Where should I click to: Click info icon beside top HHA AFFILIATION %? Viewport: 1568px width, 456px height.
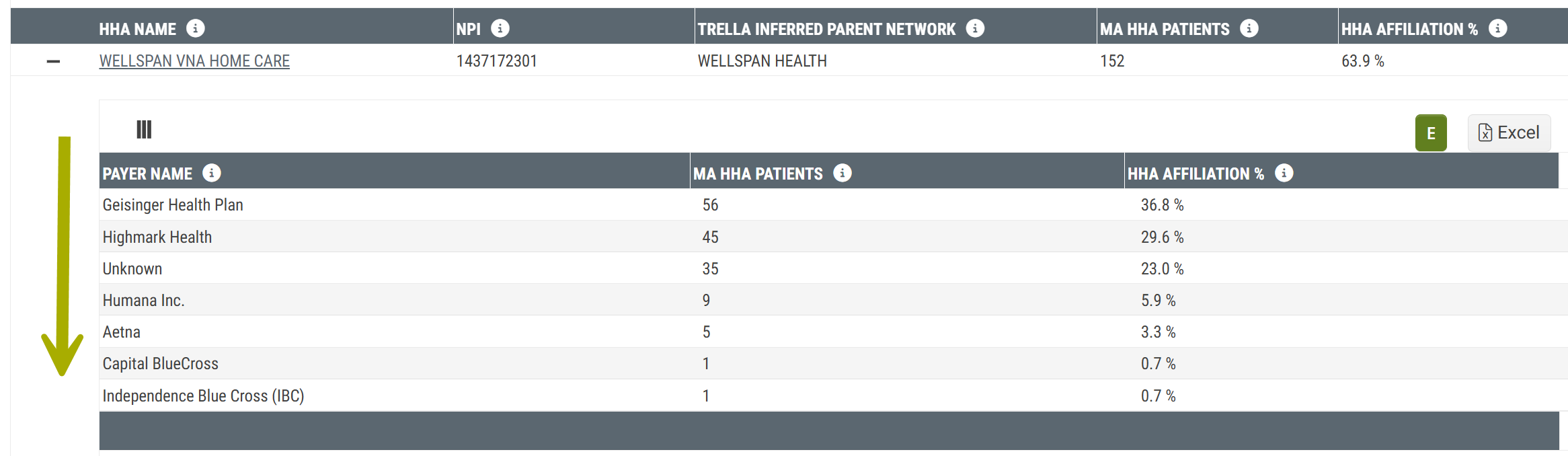point(1498,28)
